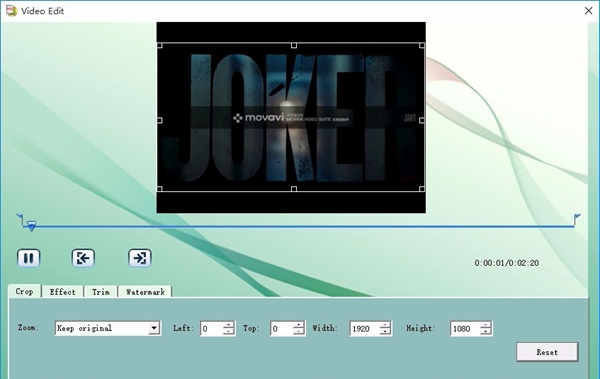Click the trim start flag on timeline
This screenshot has height=379, width=600.
pyautogui.click(x=20, y=219)
